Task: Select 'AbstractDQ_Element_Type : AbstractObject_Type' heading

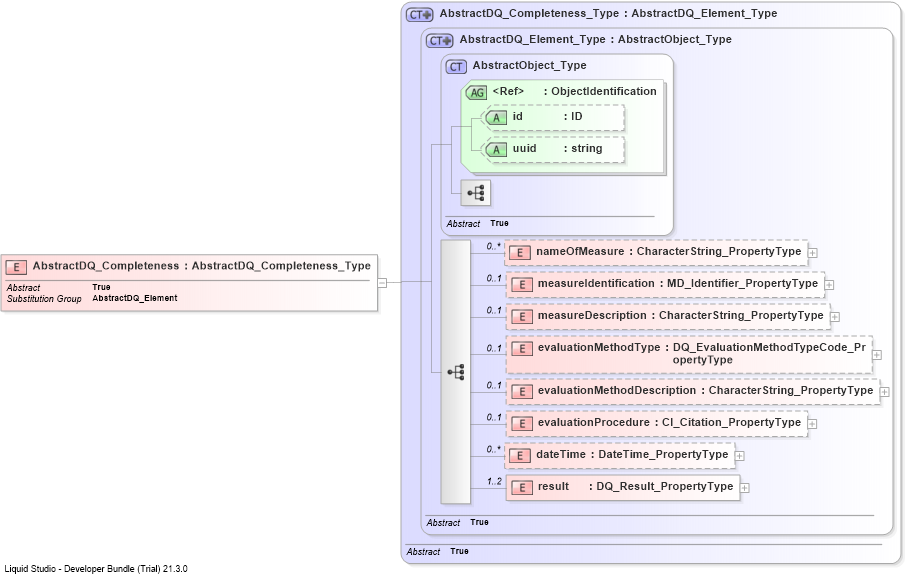Action: [x=596, y=39]
